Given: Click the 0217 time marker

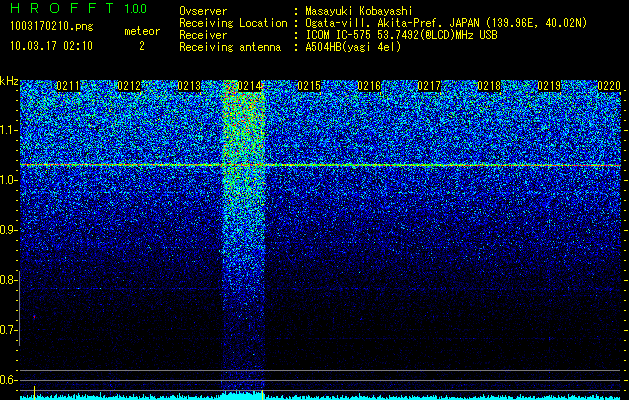Looking at the screenshot, I should coord(429,86).
